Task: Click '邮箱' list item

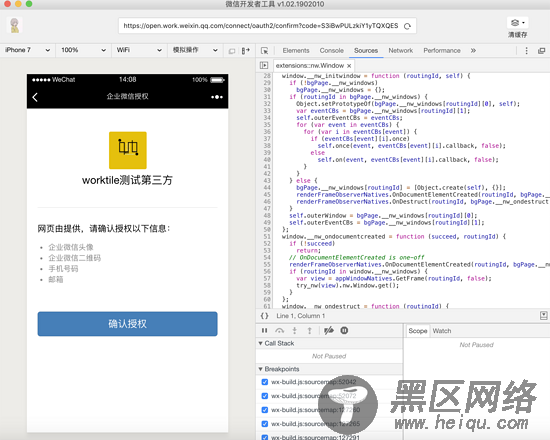Action: [56, 280]
